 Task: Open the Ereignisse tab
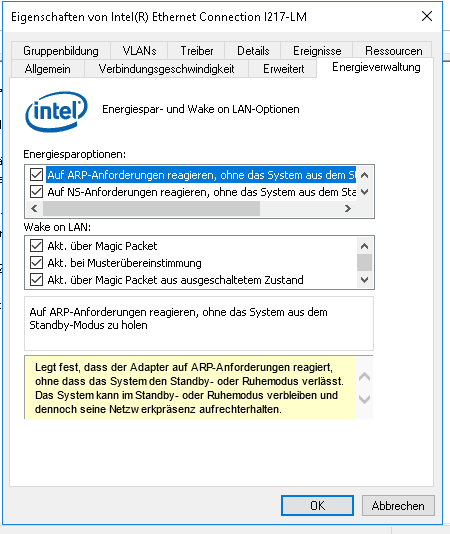coord(317,51)
